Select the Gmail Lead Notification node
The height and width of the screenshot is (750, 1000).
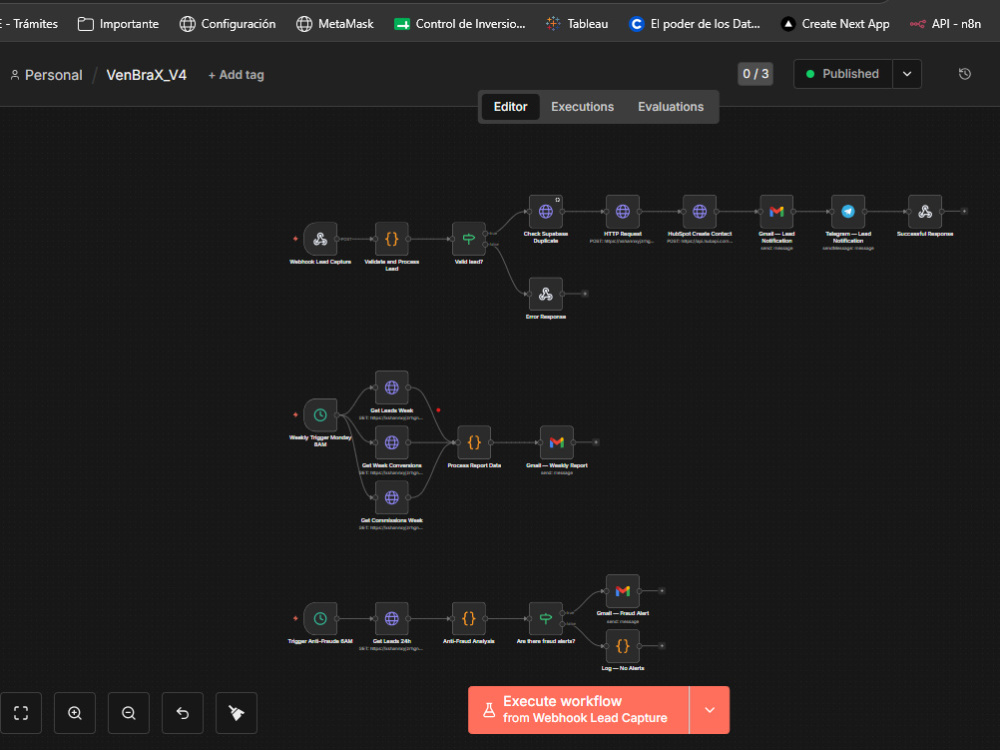point(776,212)
